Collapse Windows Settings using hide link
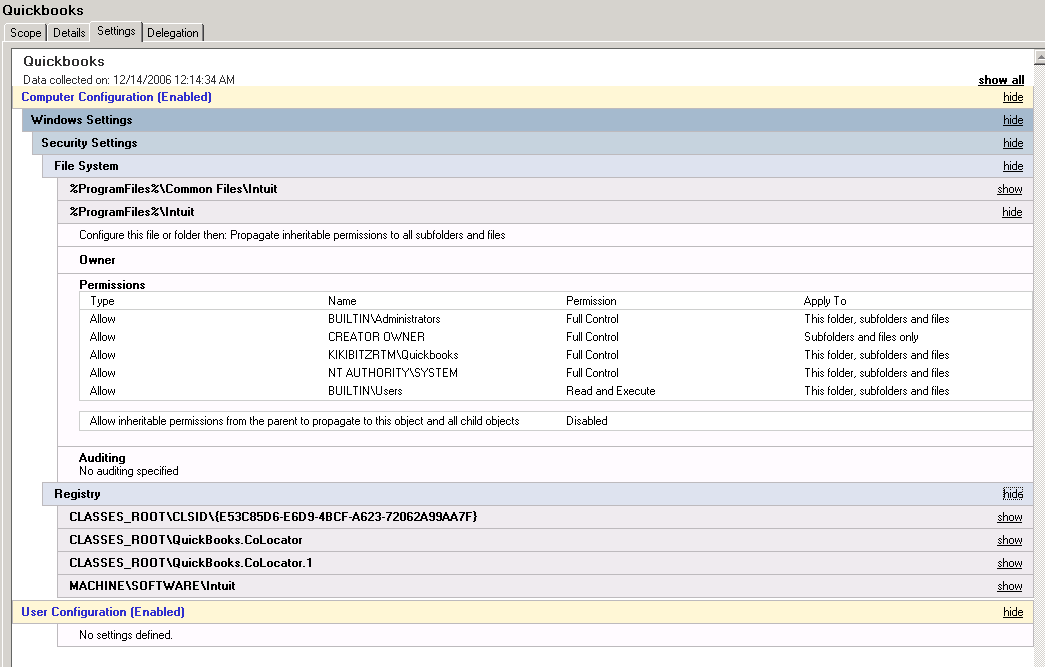 pos(1012,120)
